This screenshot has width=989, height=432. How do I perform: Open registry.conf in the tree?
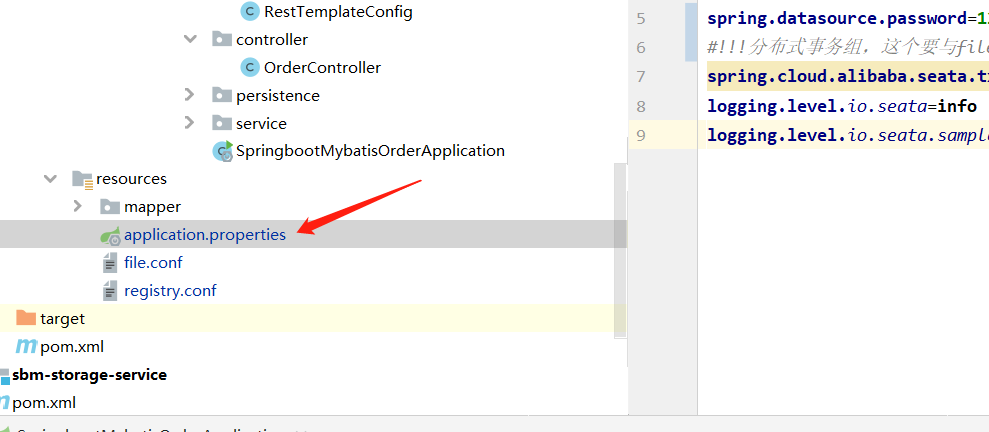tap(170, 290)
